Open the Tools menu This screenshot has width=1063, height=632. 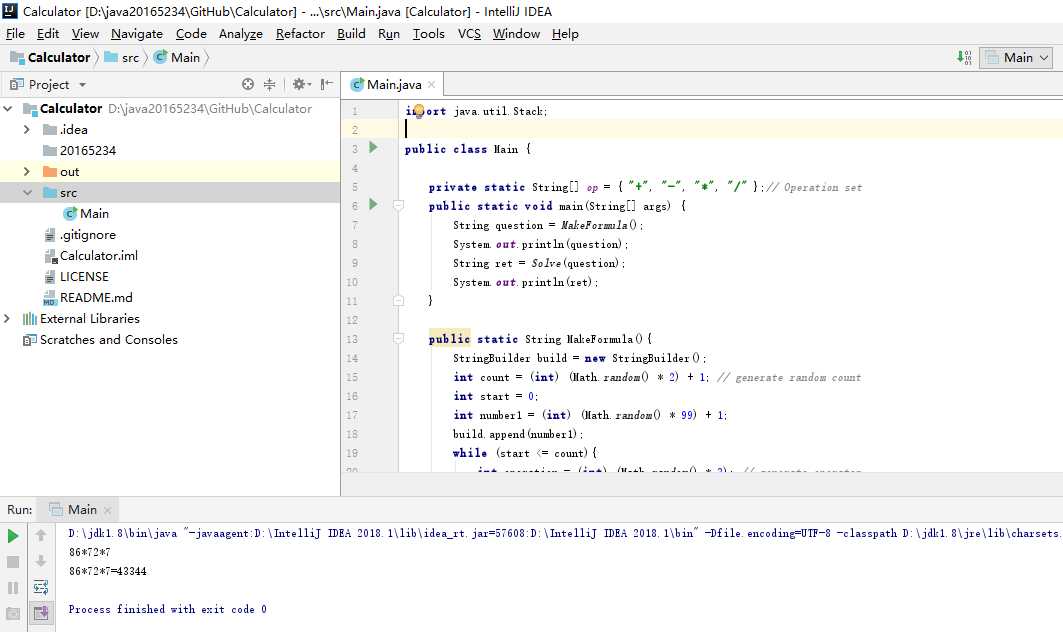pyautogui.click(x=428, y=34)
